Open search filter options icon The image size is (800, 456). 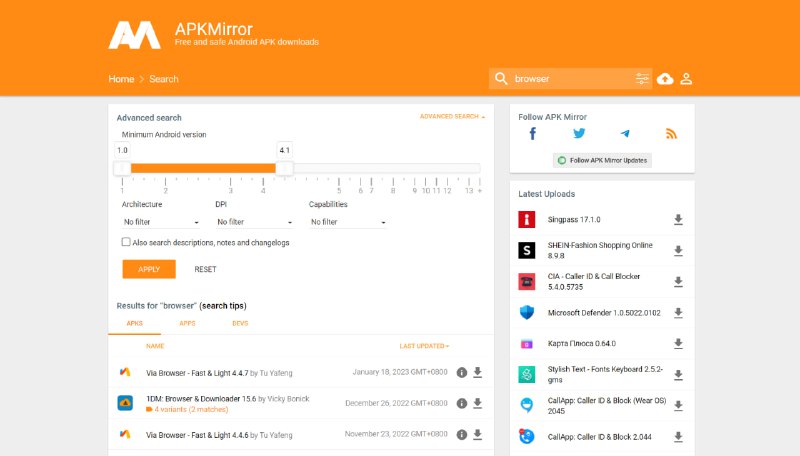(642, 79)
